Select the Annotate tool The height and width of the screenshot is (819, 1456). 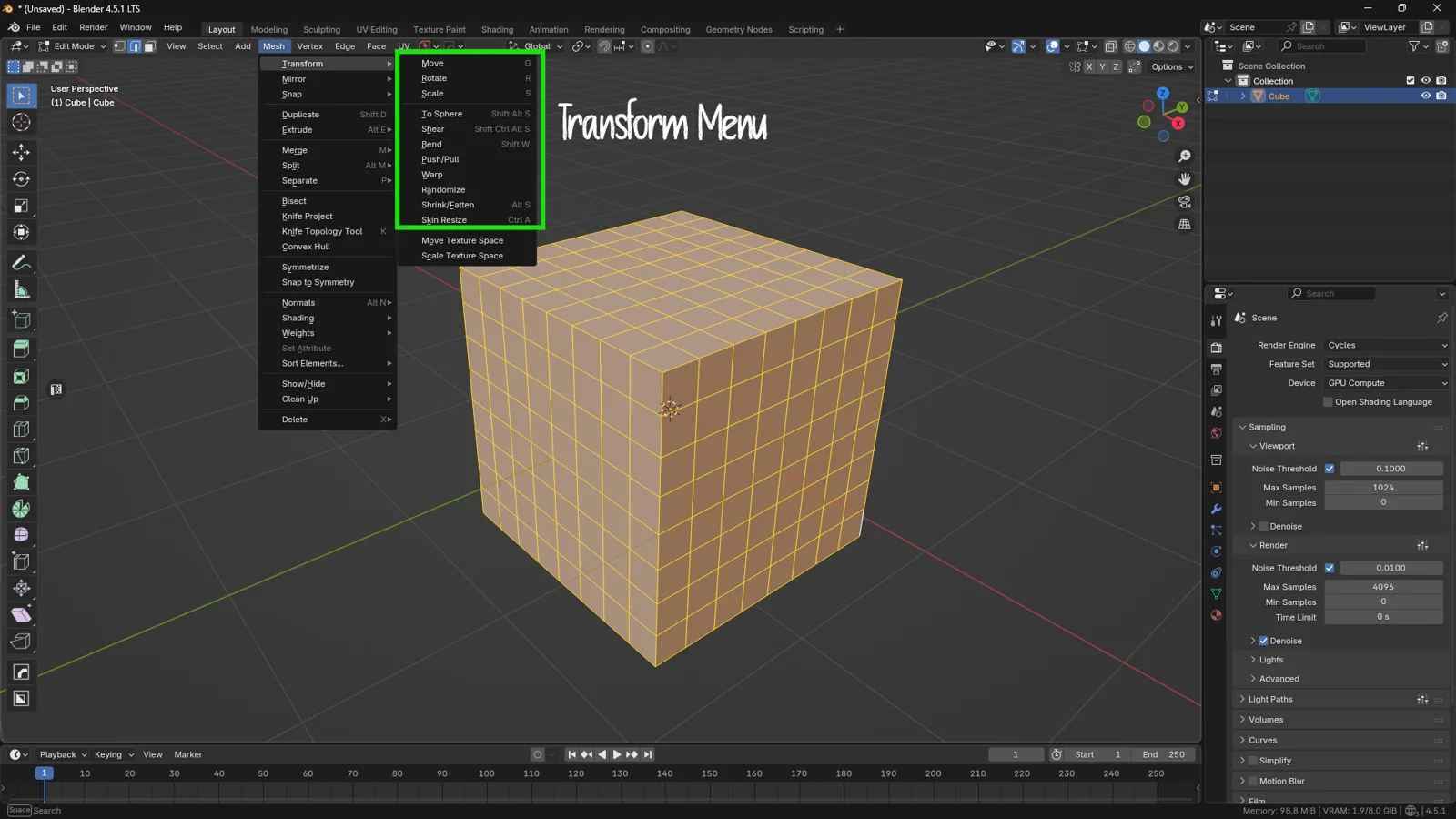point(21,263)
